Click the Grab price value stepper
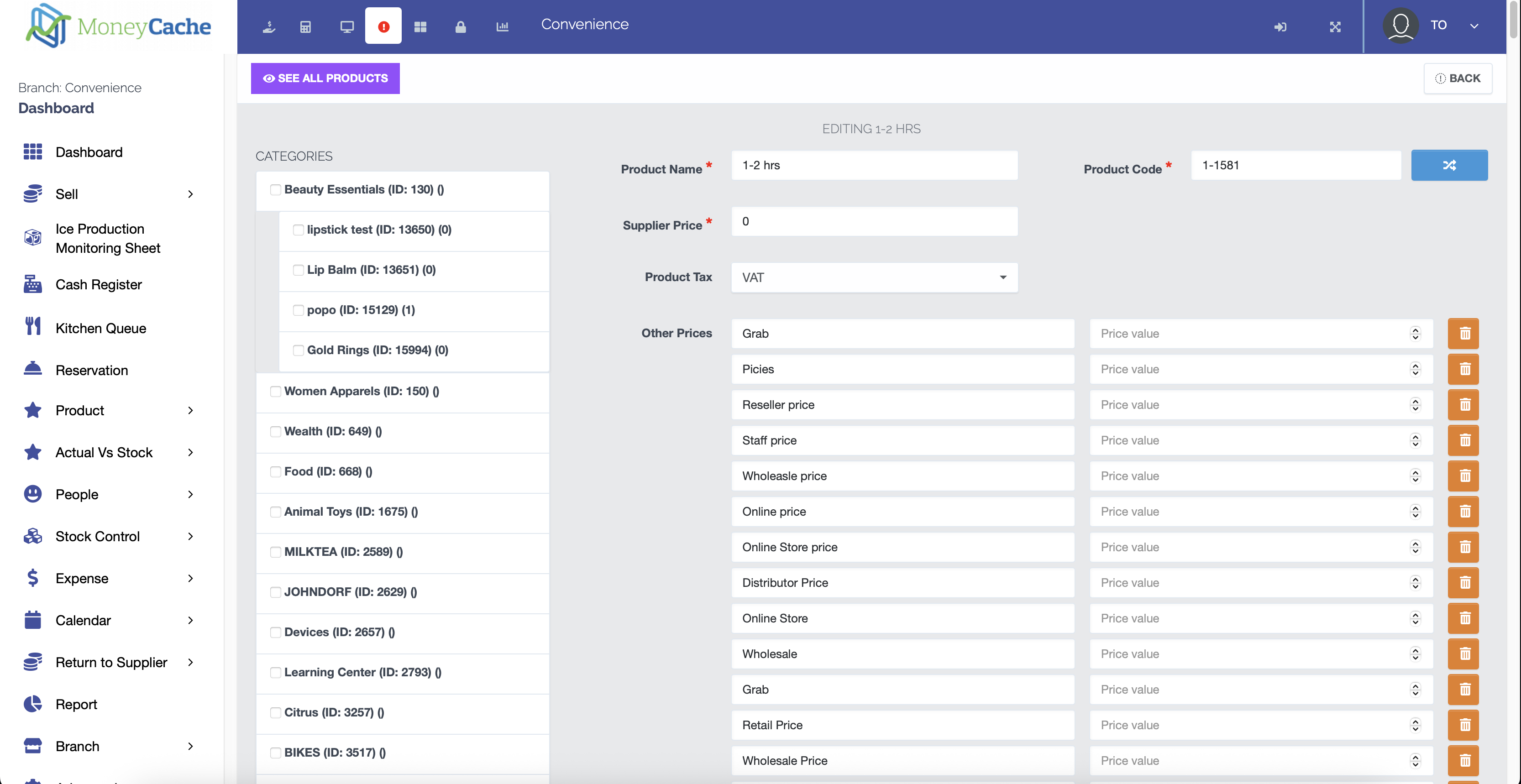Viewport: 1521px width, 784px height. pyautogui.click(x=1415, y=334)
